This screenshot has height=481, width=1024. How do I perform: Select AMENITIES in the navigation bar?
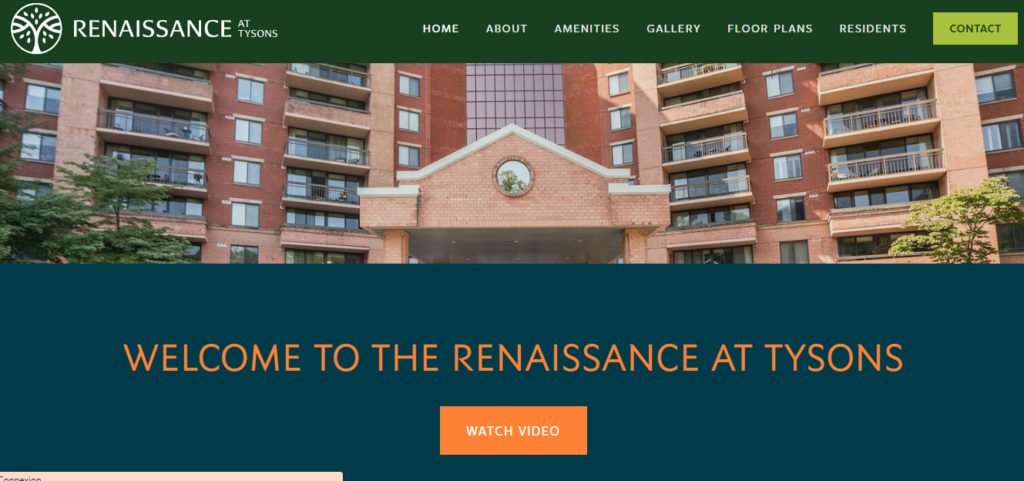[x=586, y=29]
